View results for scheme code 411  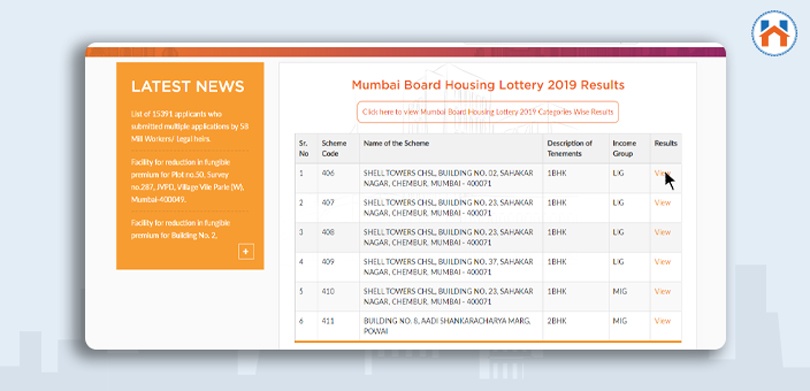coord(662,321)
